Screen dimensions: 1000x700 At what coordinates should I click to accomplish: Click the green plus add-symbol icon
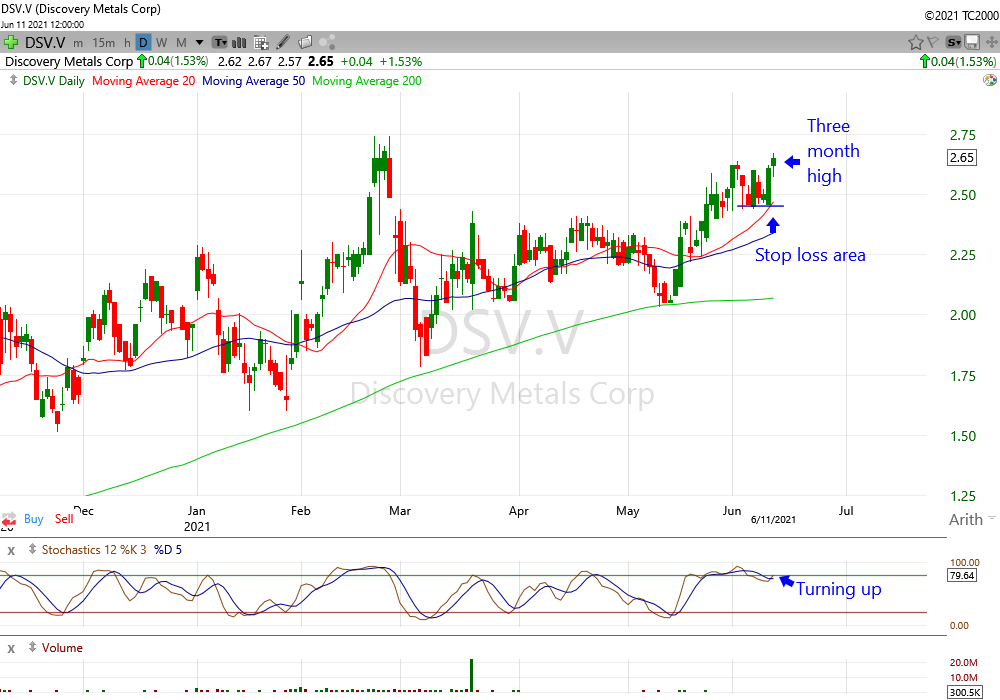coord(11,43)
